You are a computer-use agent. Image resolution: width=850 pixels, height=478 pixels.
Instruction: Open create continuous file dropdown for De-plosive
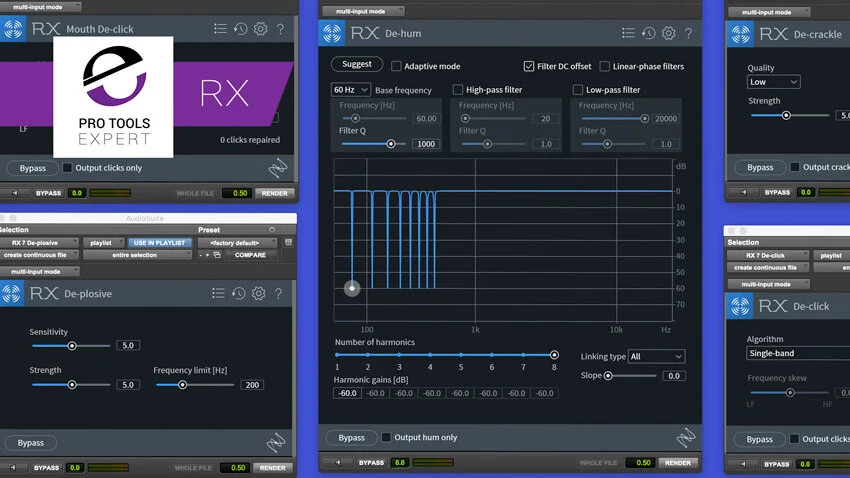[x=39, y=255]
